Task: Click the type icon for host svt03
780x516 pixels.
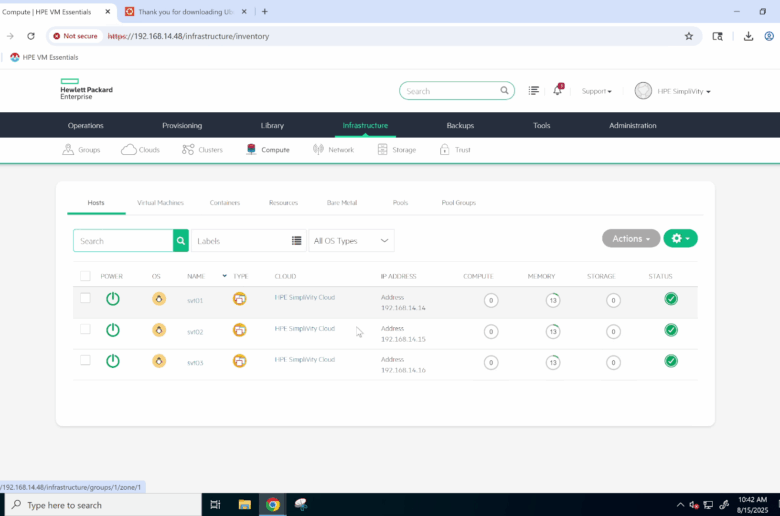Action: coord(239,361)
